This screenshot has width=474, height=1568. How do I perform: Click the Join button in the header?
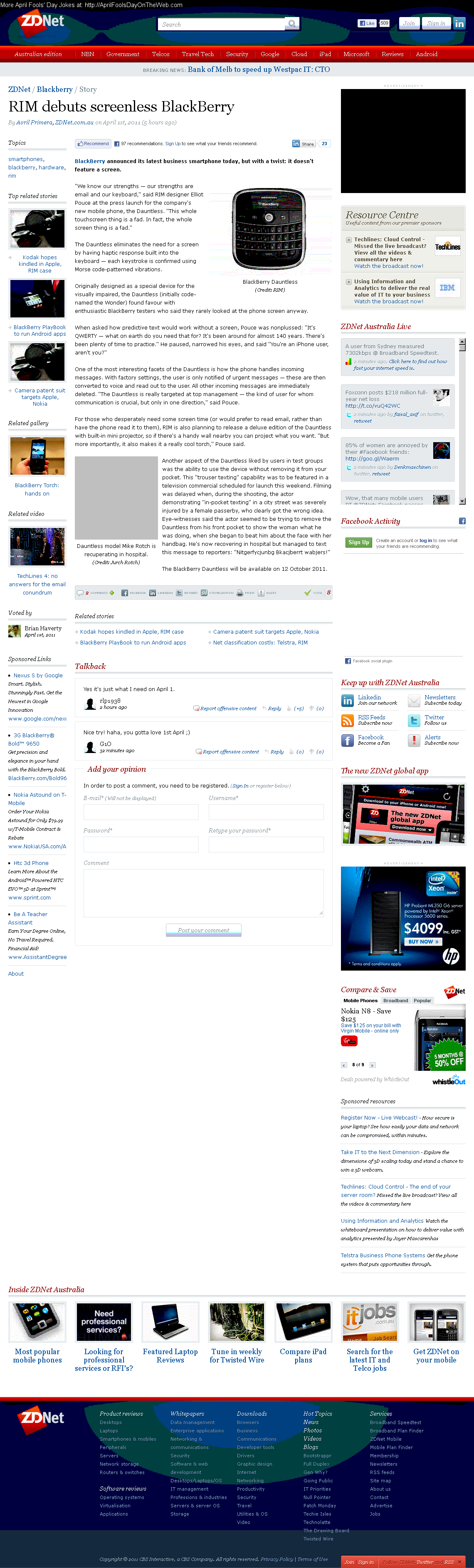(409, 23)
